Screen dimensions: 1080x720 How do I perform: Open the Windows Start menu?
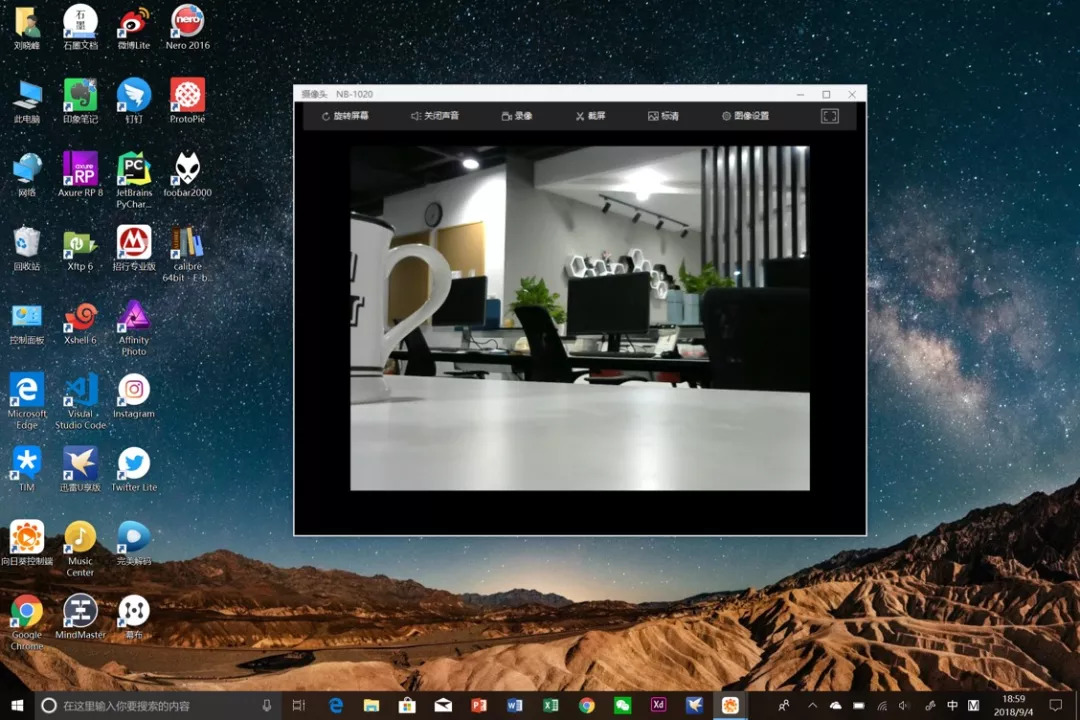click(x=17, y=706)
